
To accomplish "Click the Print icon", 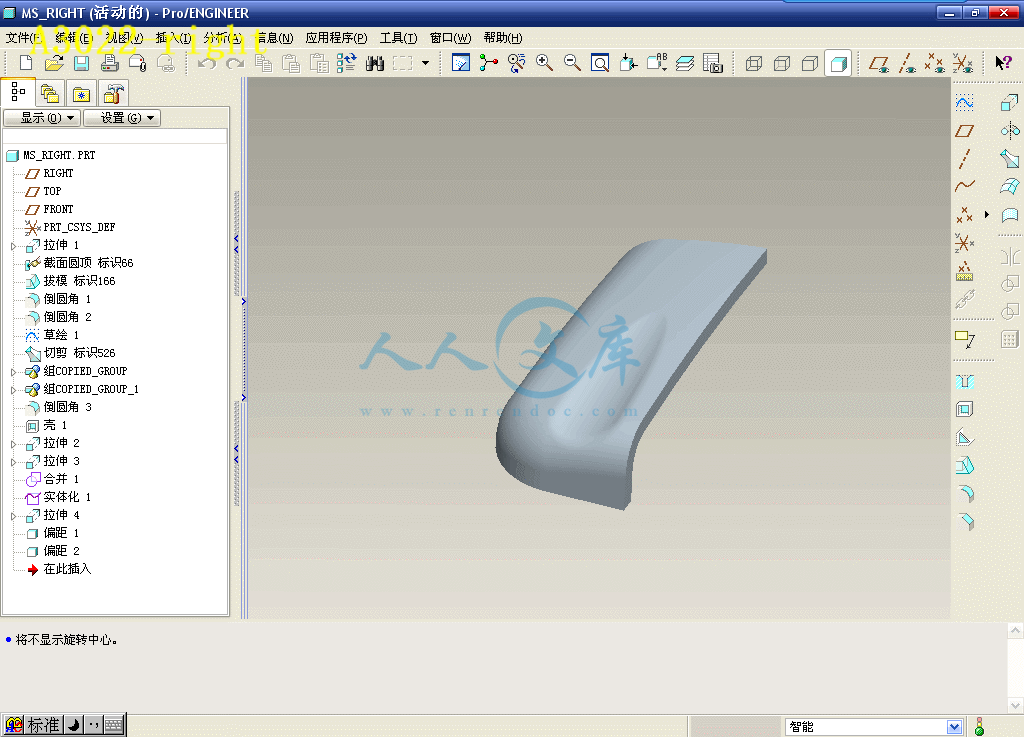I will [109, 63].
